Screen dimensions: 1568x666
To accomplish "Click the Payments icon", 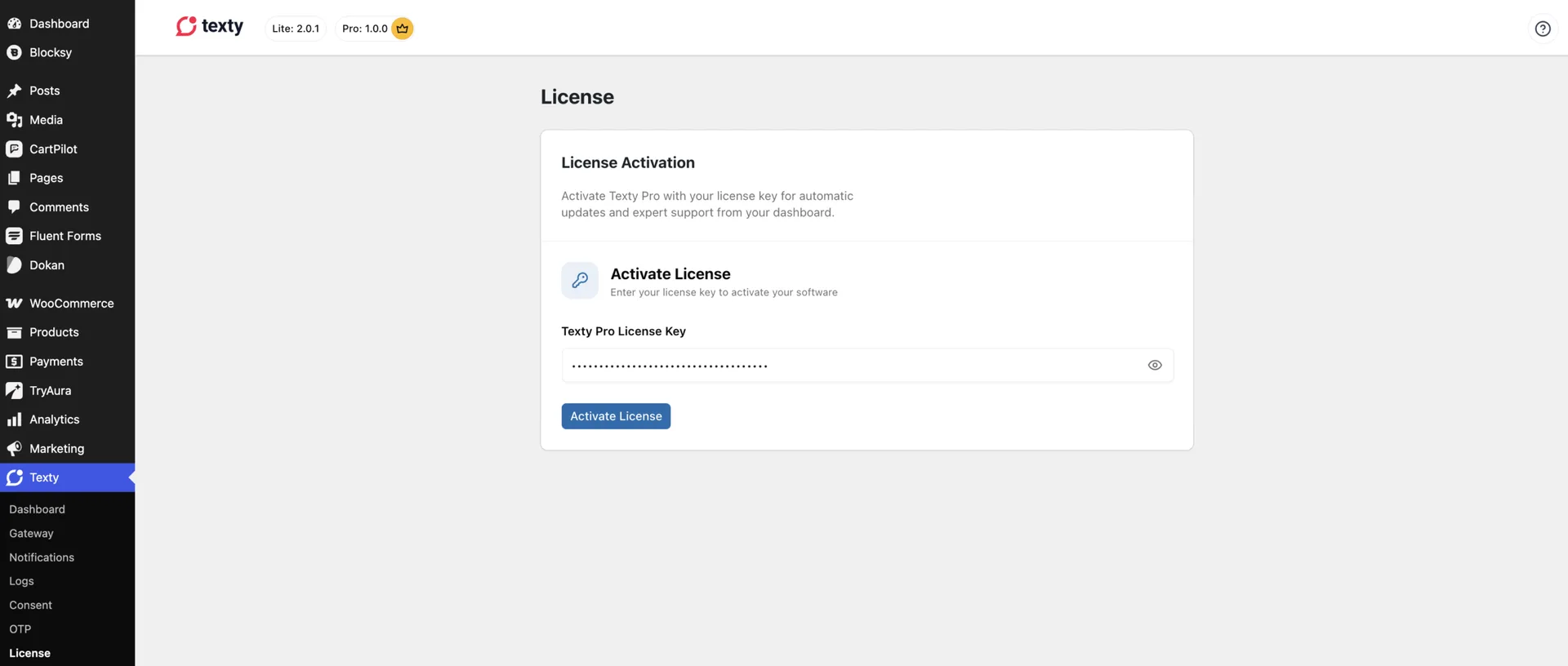I will pyautogui.click(x=14, y=362).
